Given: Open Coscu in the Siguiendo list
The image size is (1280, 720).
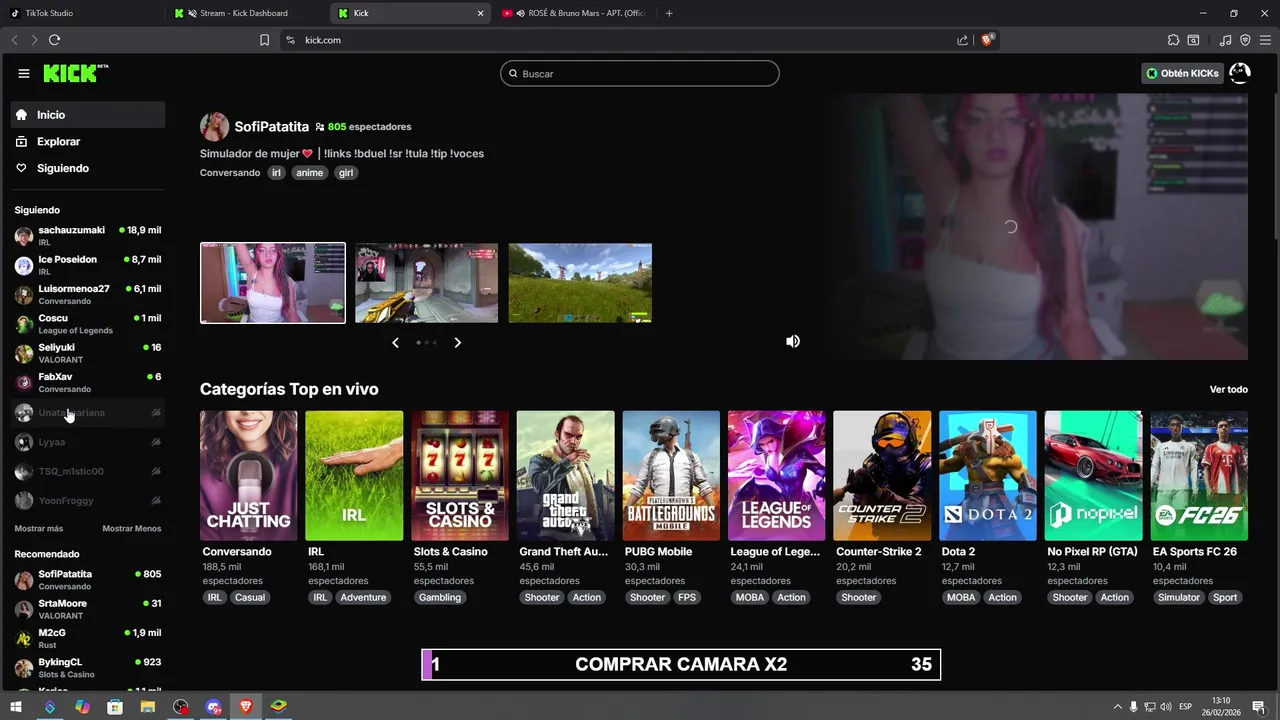Looking at the screenshot, I should click(88, 324).
